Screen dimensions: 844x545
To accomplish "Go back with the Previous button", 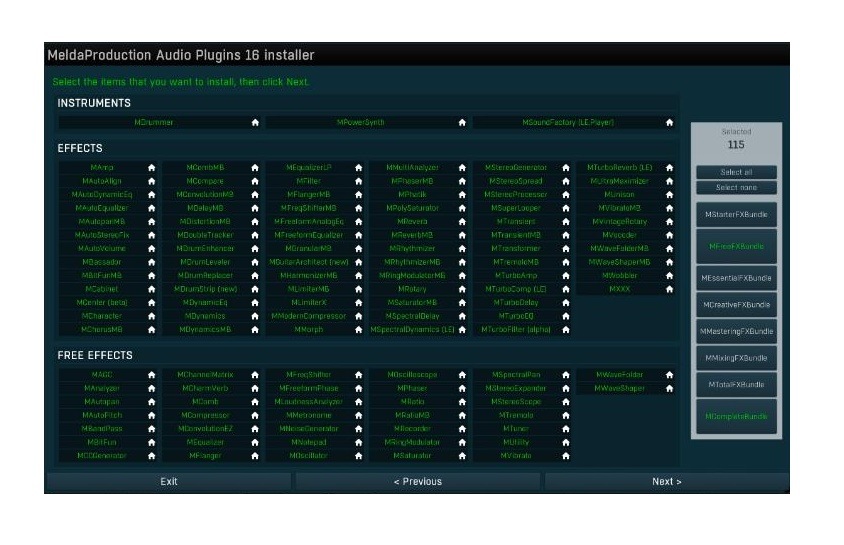I will (x=418, y=482).
